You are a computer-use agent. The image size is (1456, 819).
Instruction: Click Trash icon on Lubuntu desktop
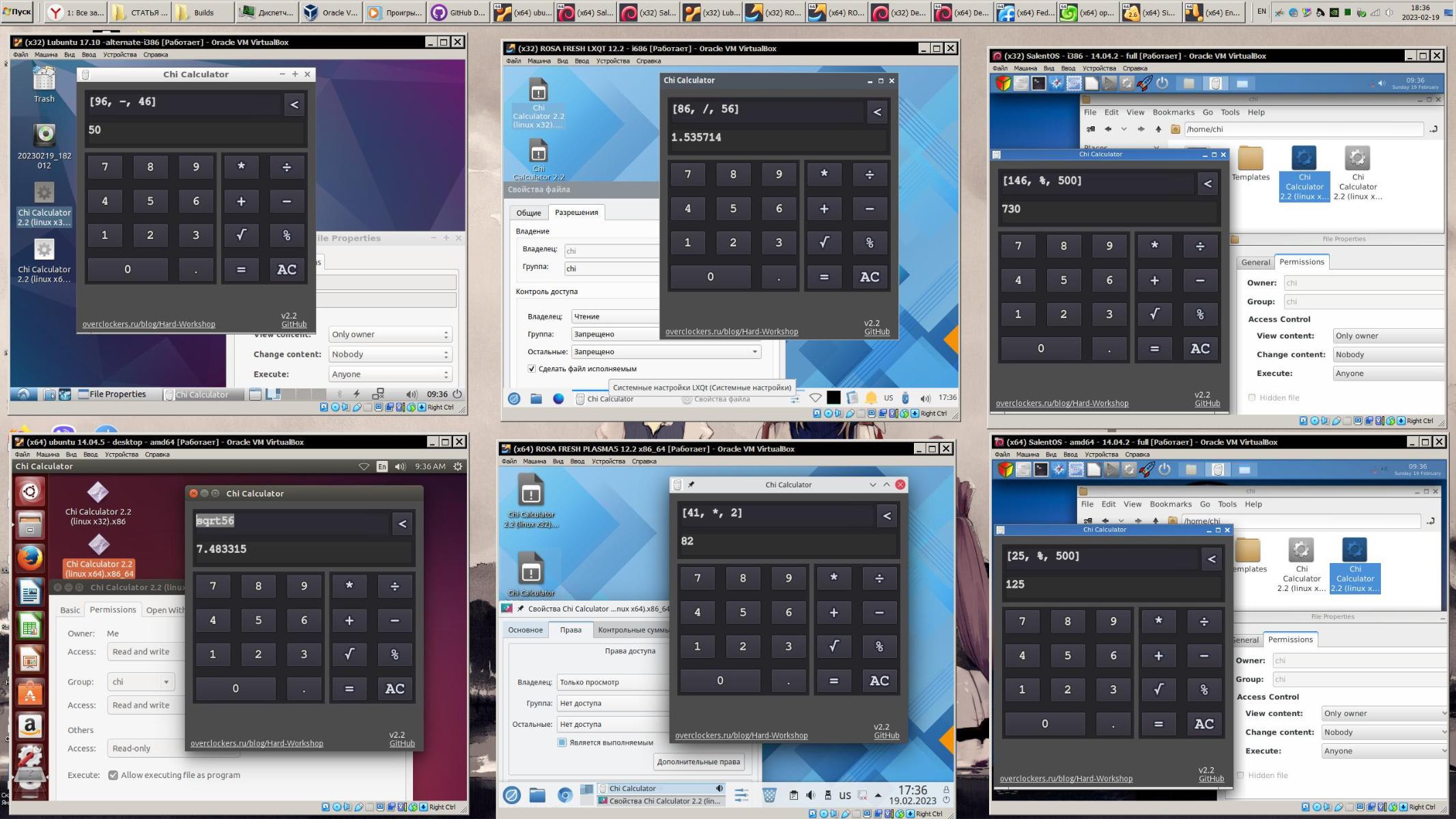tap(44, 82)
